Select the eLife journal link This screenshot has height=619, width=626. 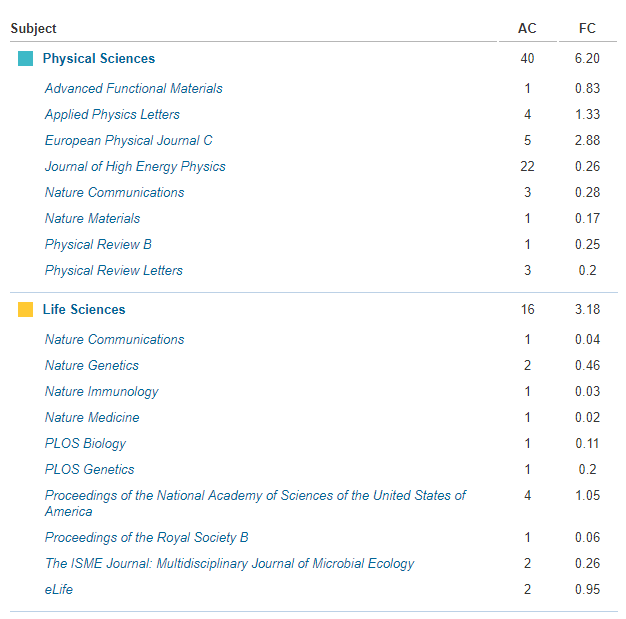(59, 589)
